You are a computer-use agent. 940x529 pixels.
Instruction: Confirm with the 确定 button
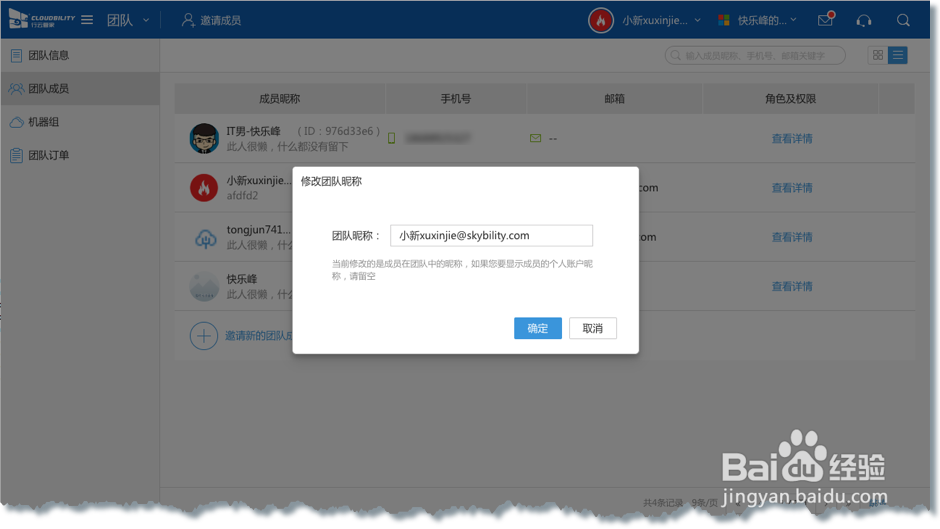click(538, 328)
